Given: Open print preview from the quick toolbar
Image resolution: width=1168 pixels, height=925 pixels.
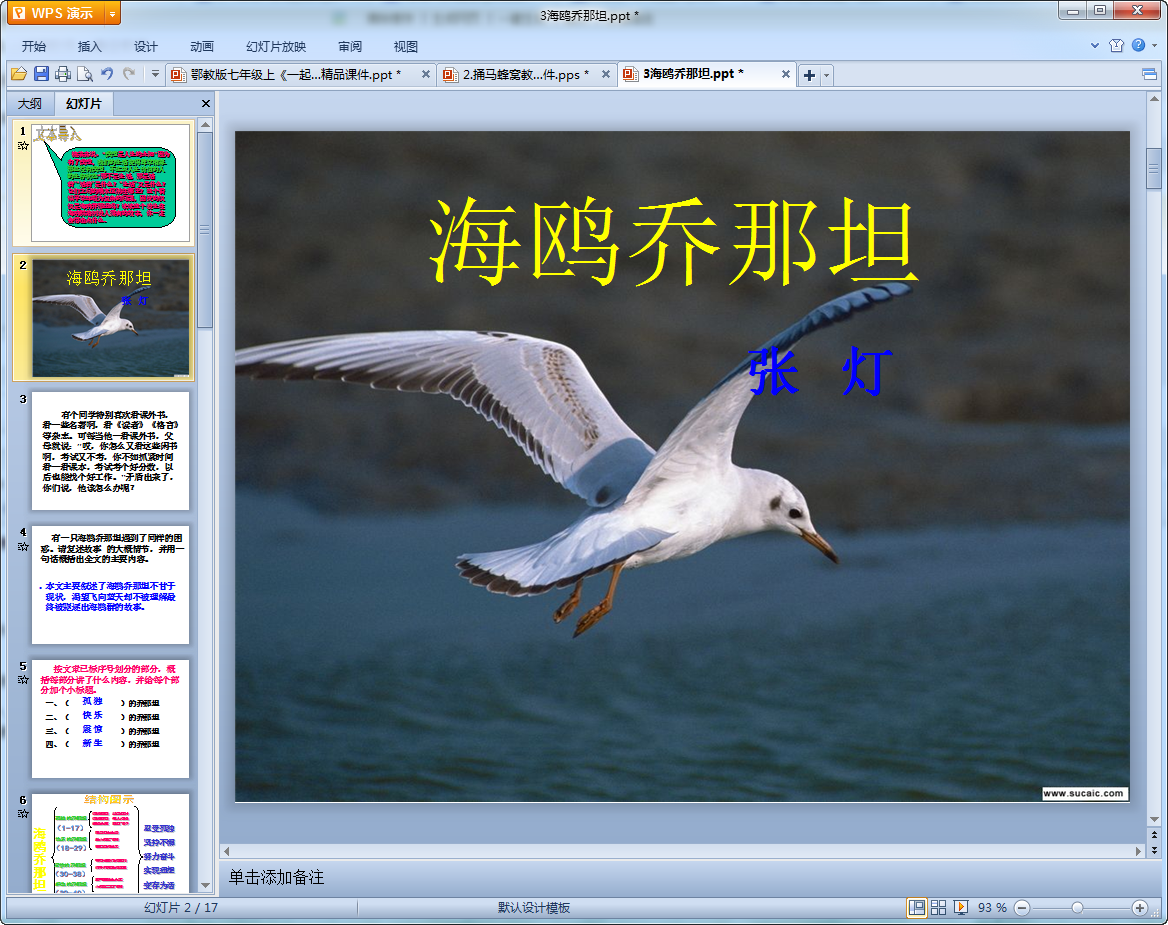Looking at the screenshot, I should (85, 74).
